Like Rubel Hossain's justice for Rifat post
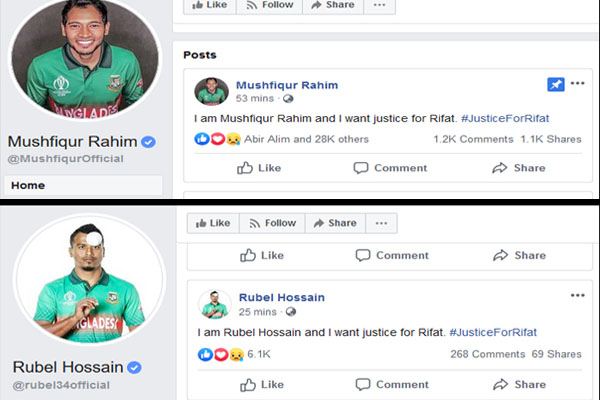Image resolution: width=600 pixels, height=400 pixels. coord(260,384)
